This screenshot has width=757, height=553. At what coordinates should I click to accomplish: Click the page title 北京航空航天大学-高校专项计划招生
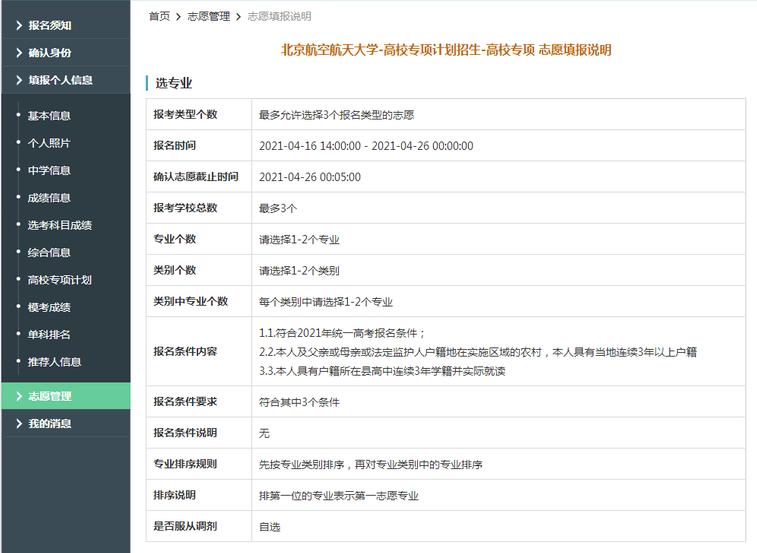tap(446, 50)
